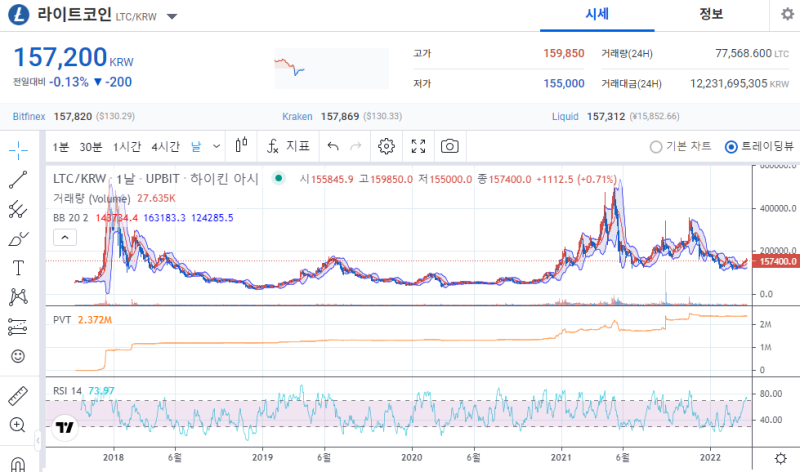Open the forecasting and measurement tools

click(18, 327)
